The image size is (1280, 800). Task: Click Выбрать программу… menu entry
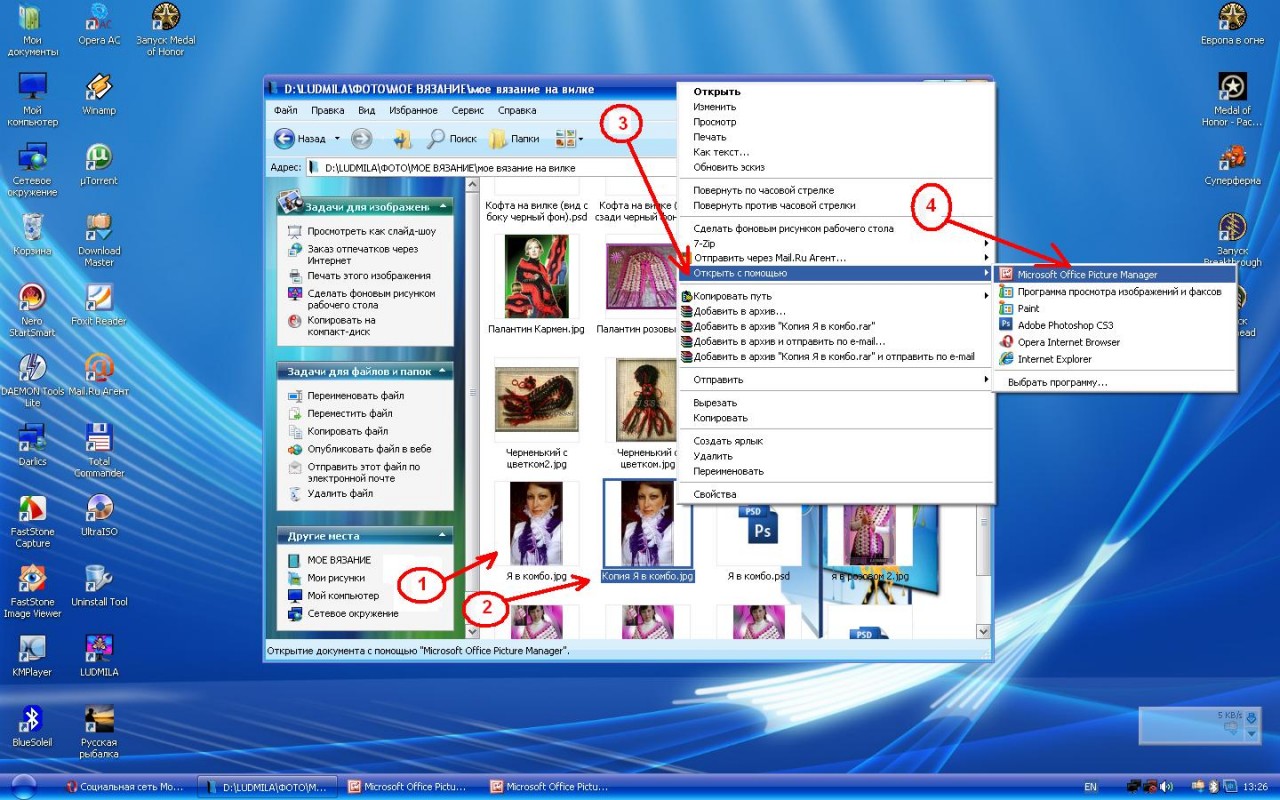coord(1115,382)
